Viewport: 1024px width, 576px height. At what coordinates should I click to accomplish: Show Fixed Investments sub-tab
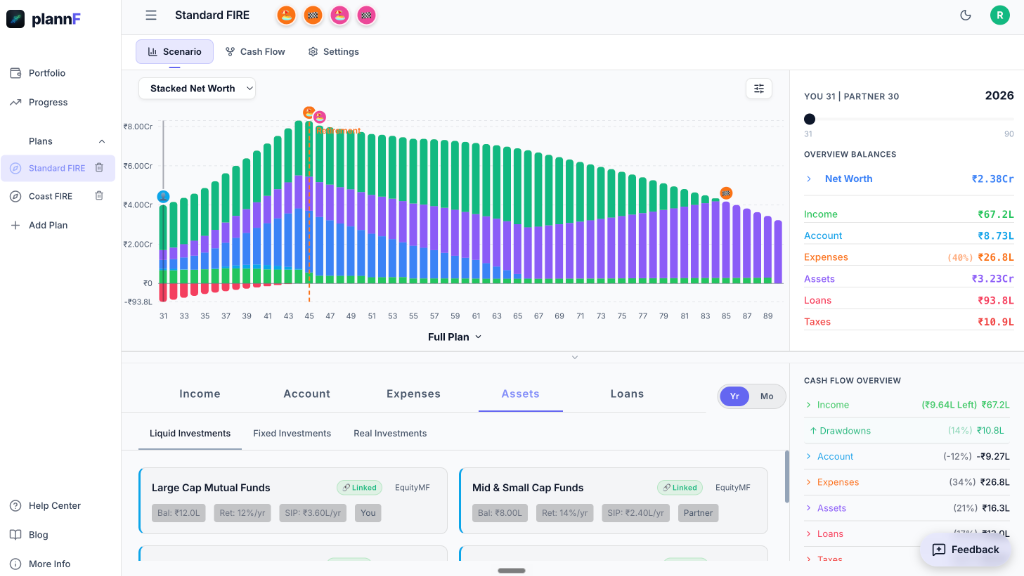pyautogui.click(x=292, y=434)
